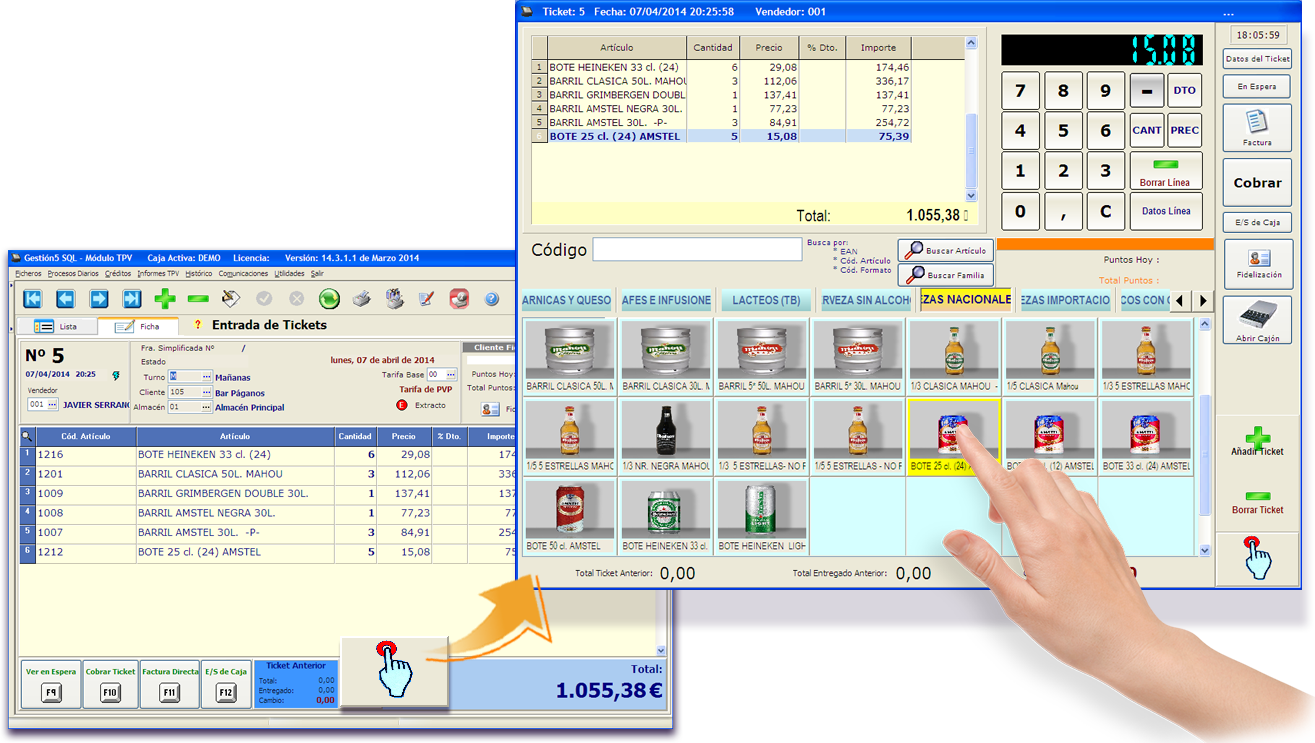The image size is (1315, 743).
Task: Click Borrar Ticket green minus
Action: click(1257, 502)
